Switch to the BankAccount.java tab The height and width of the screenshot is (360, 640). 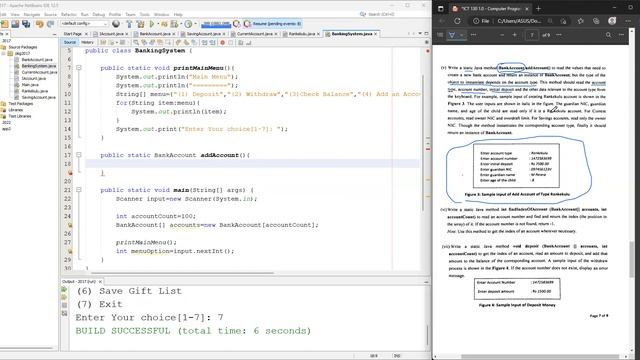[x=154, y=34]
